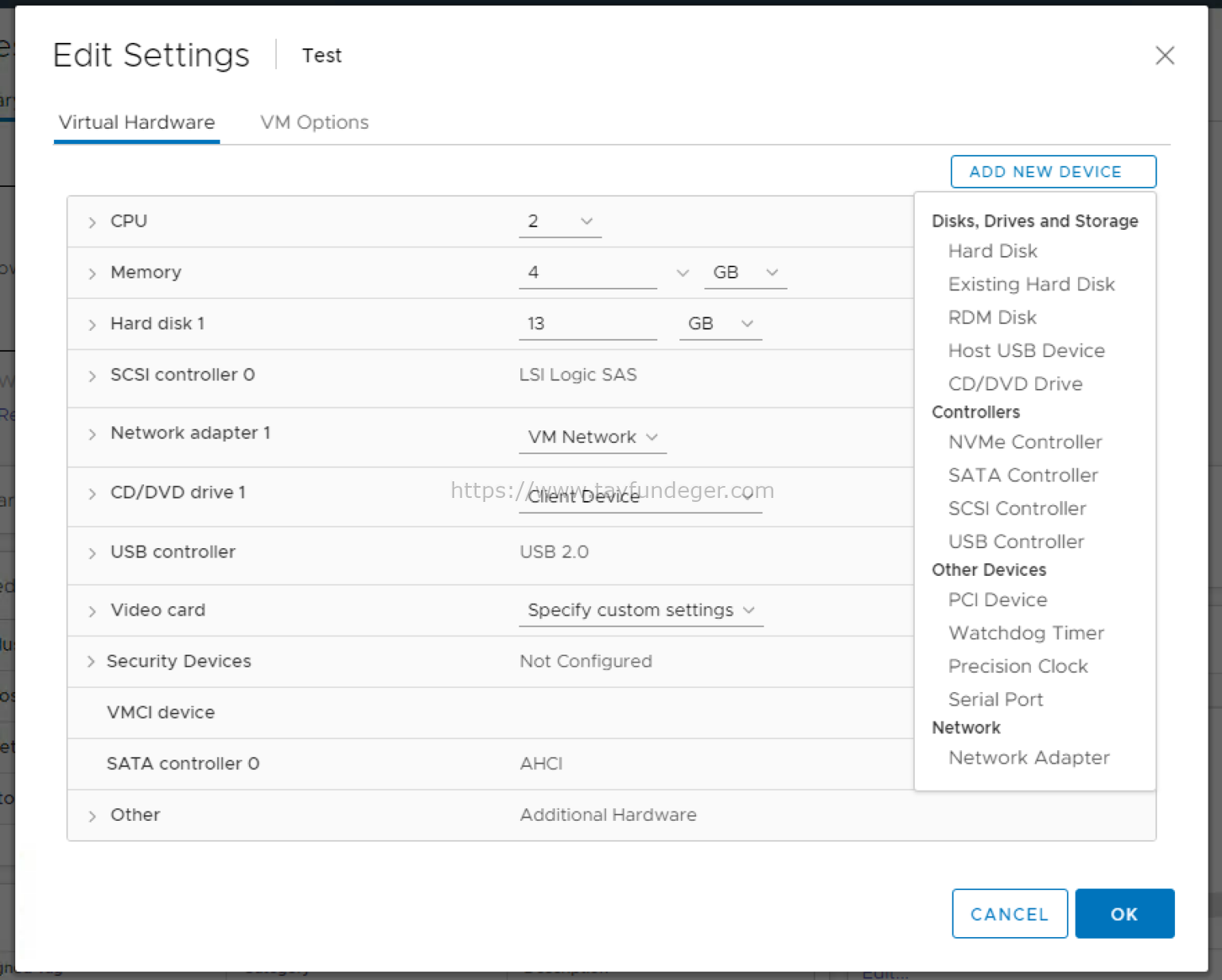Select Host USB Device from menu

pyautogui.click(x=1026, y=350)
